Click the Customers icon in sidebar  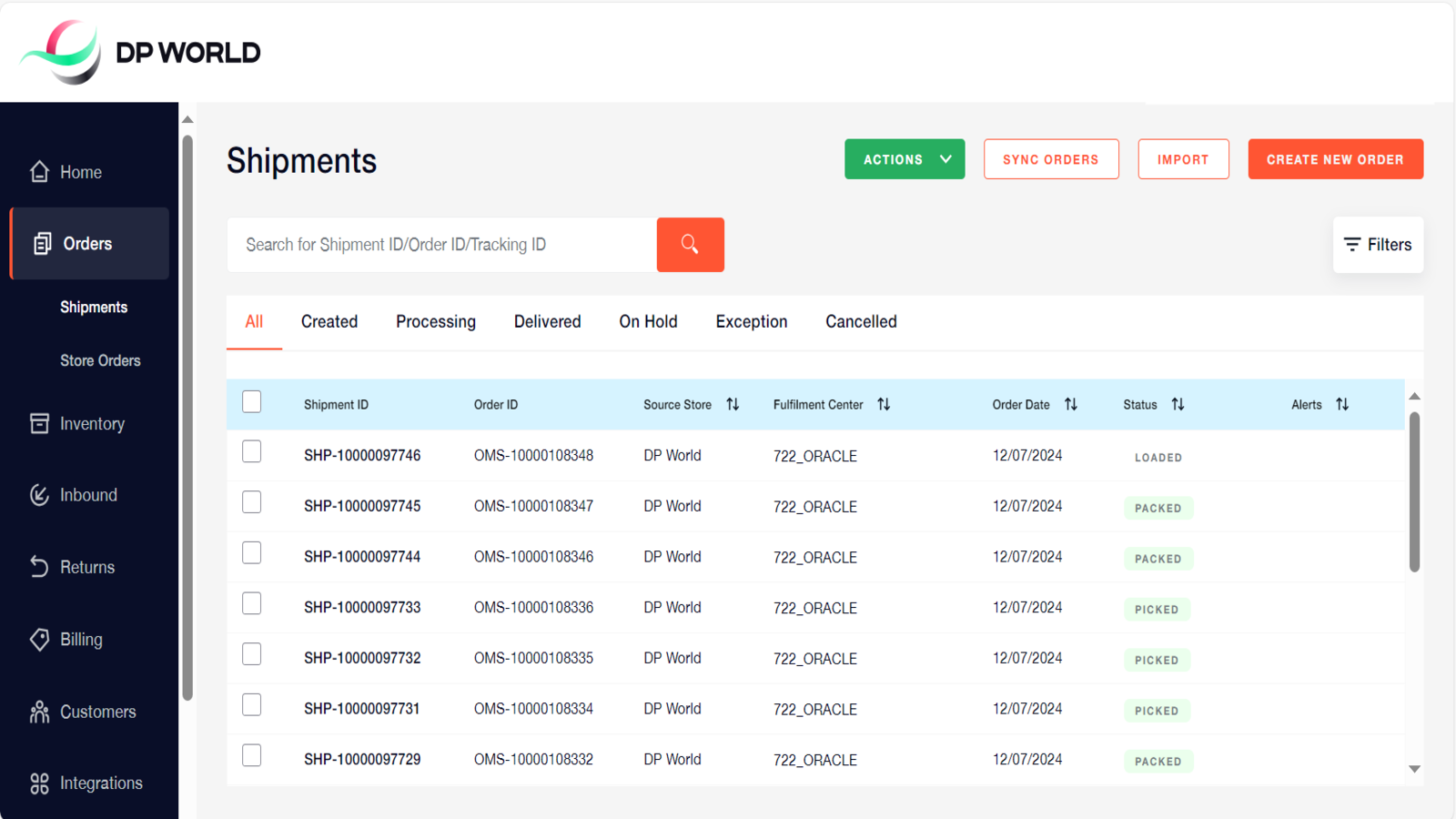[38, 712]
